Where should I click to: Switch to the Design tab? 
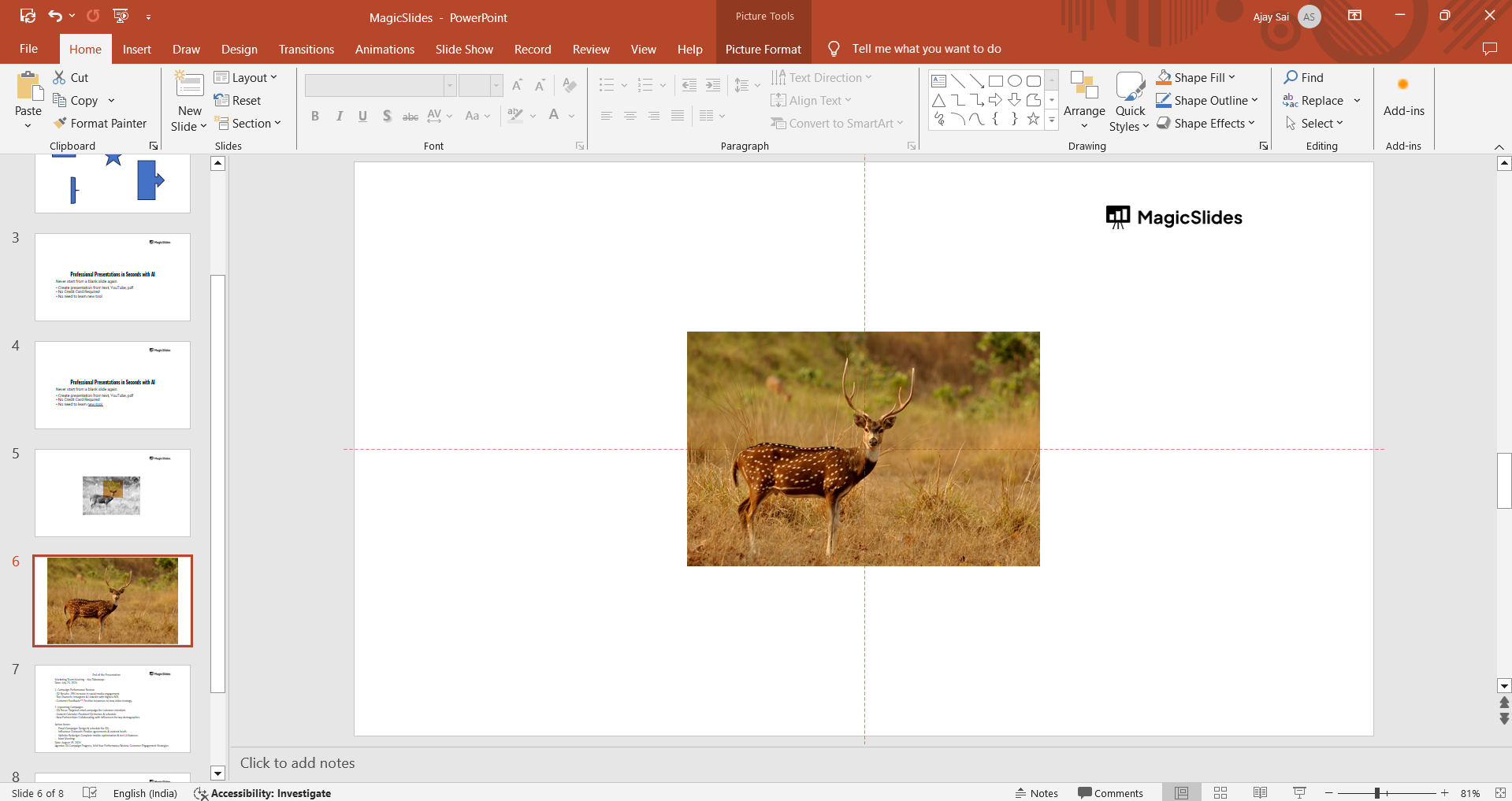pyautogui.click(x=239, y=49)
